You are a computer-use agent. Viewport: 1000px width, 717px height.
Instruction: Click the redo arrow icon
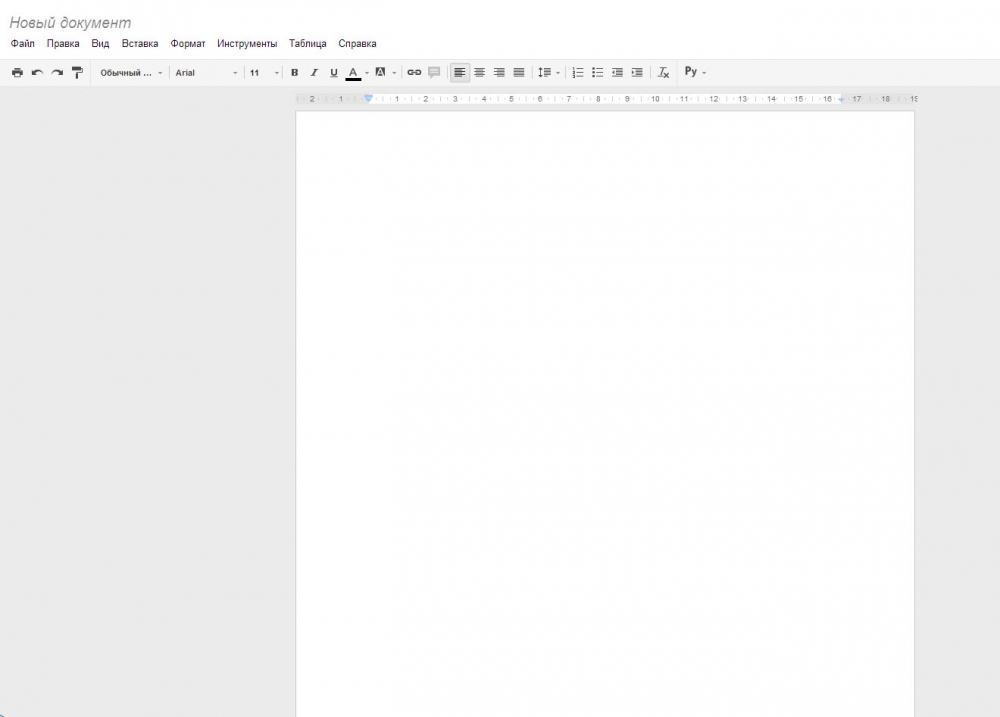57,73
